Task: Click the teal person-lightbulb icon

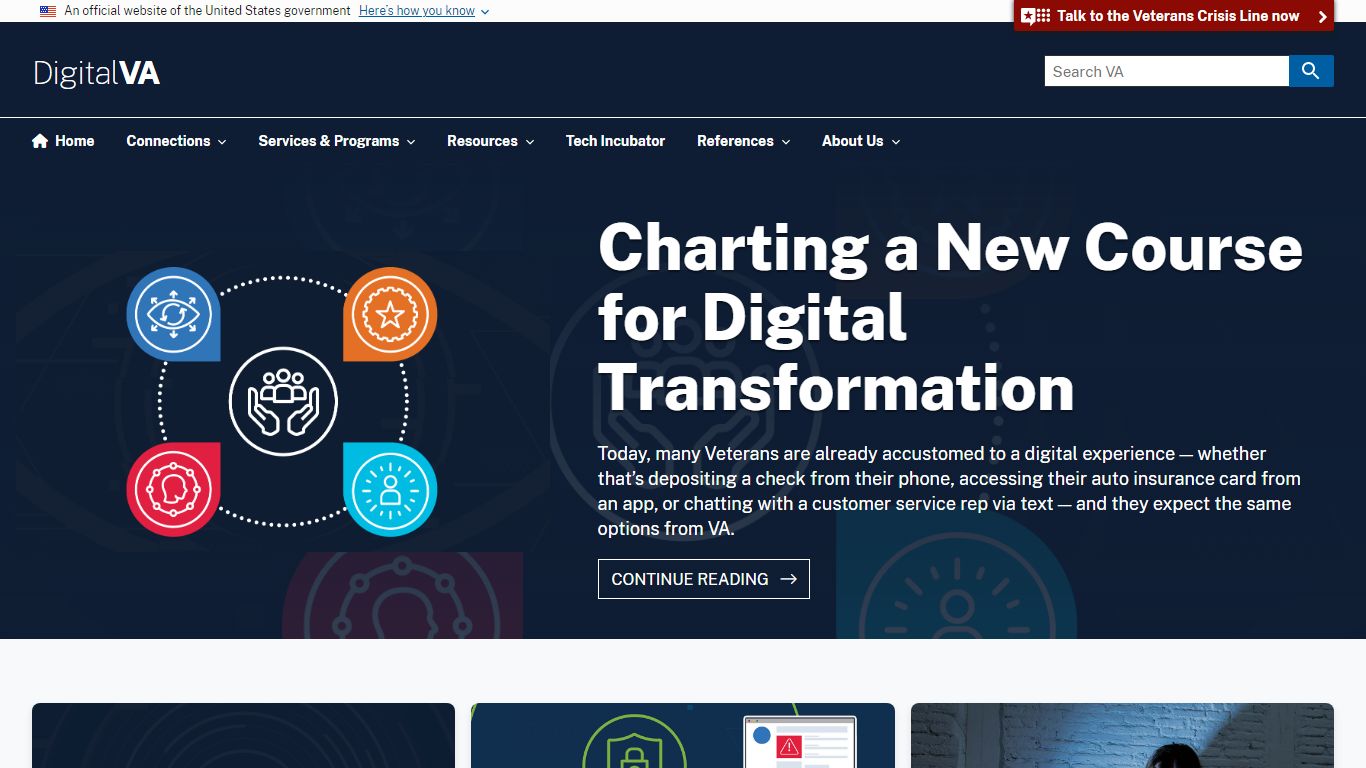Action: (390, 489)
